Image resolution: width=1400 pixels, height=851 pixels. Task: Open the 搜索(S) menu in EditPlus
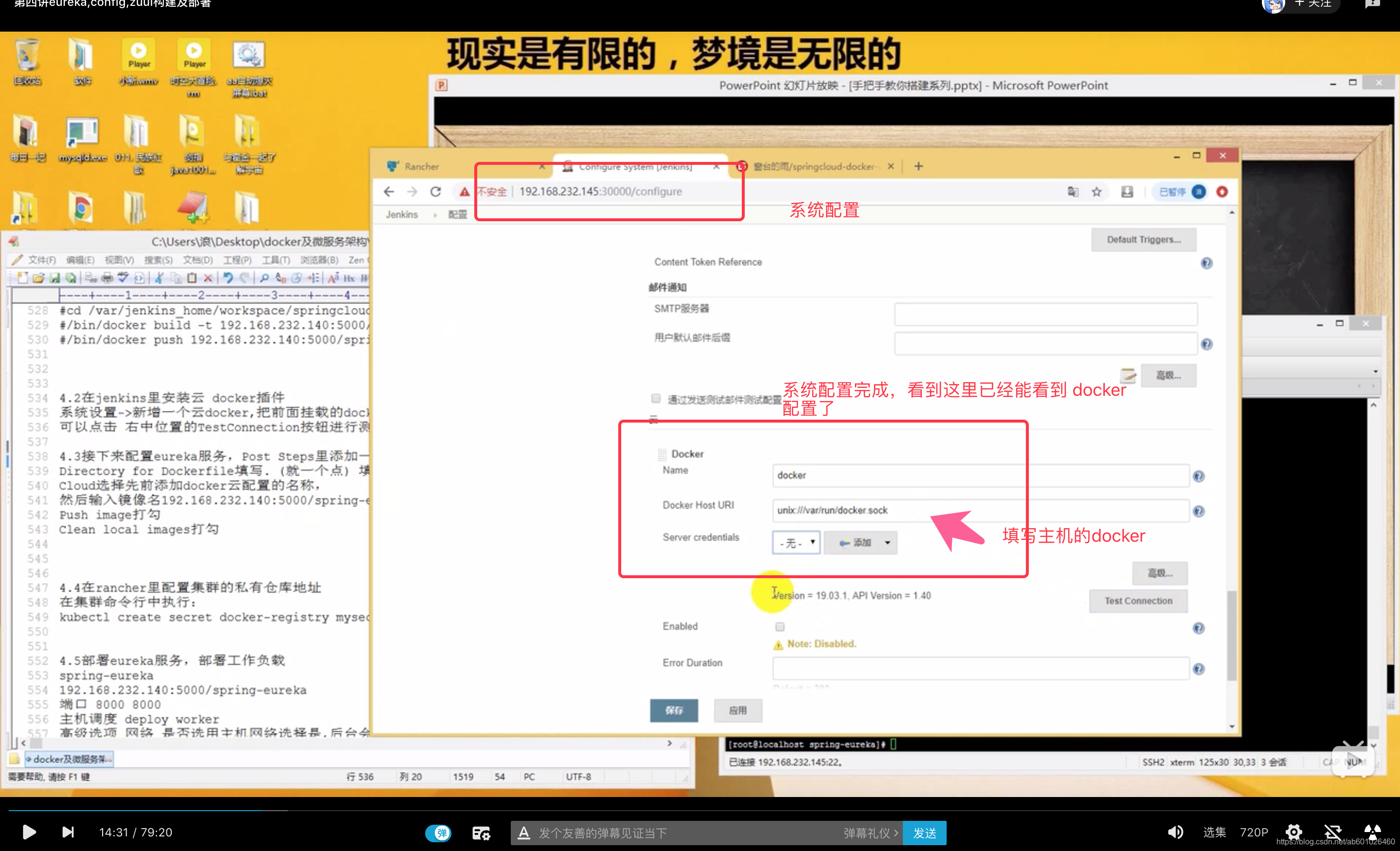coord(158,260)
